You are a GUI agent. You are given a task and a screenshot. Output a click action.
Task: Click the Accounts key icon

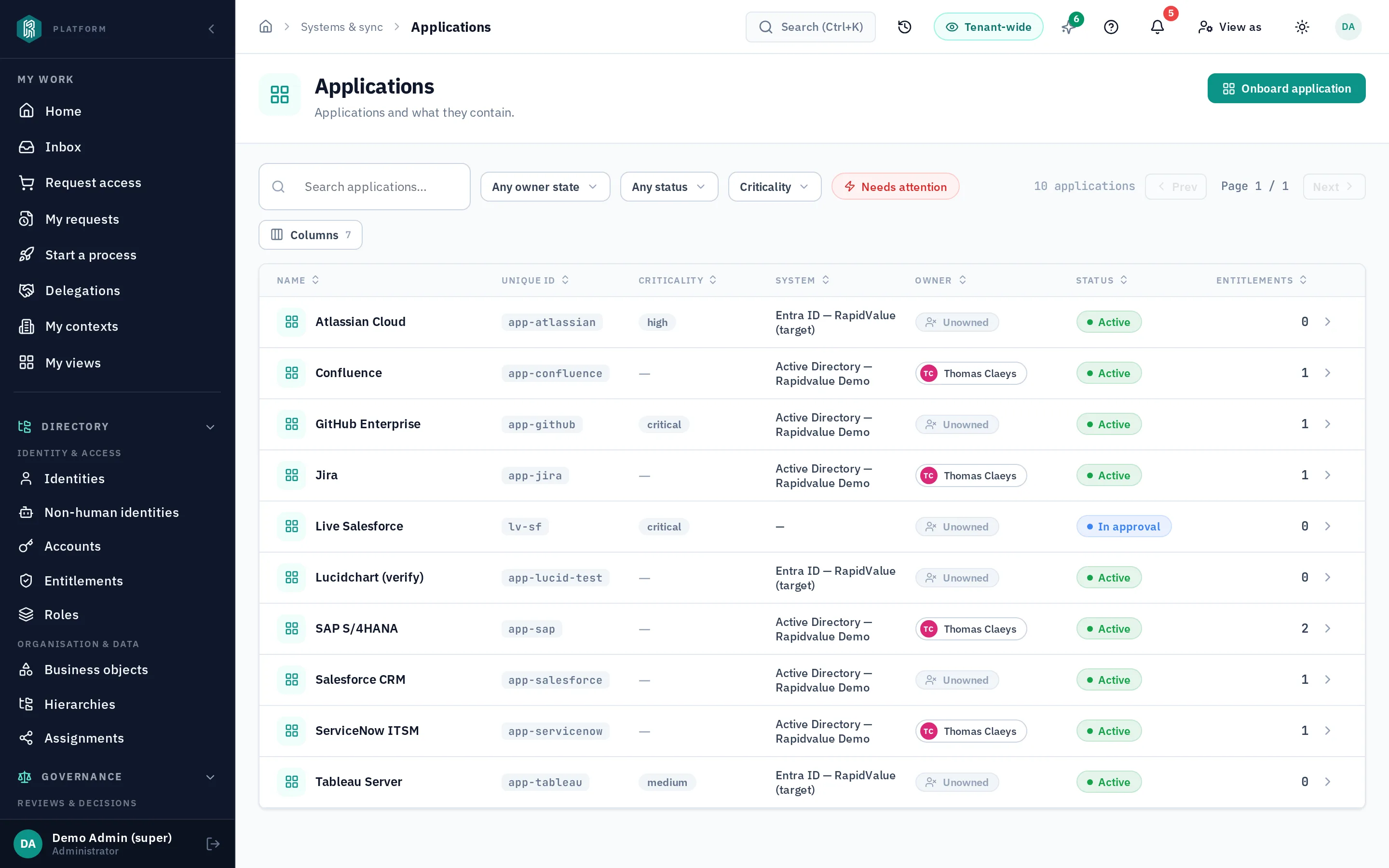point(26,546)
